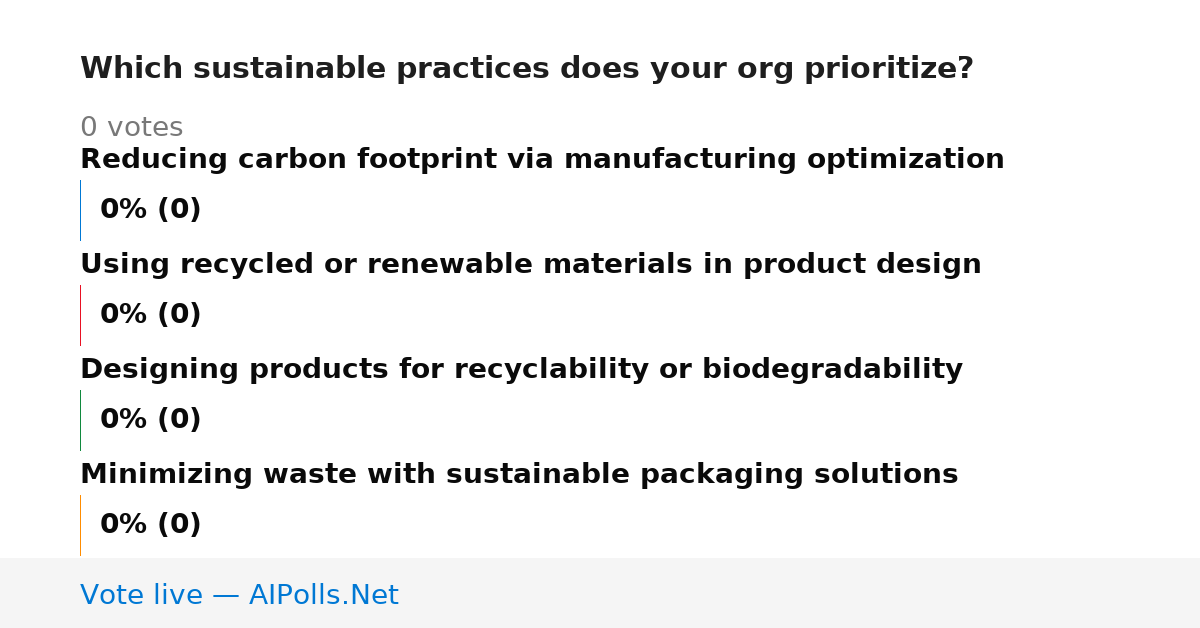Click the word 'biodegradability' in third option
Image resolution: width=1200 pixels, height=628 pixels.
[832, 370]
